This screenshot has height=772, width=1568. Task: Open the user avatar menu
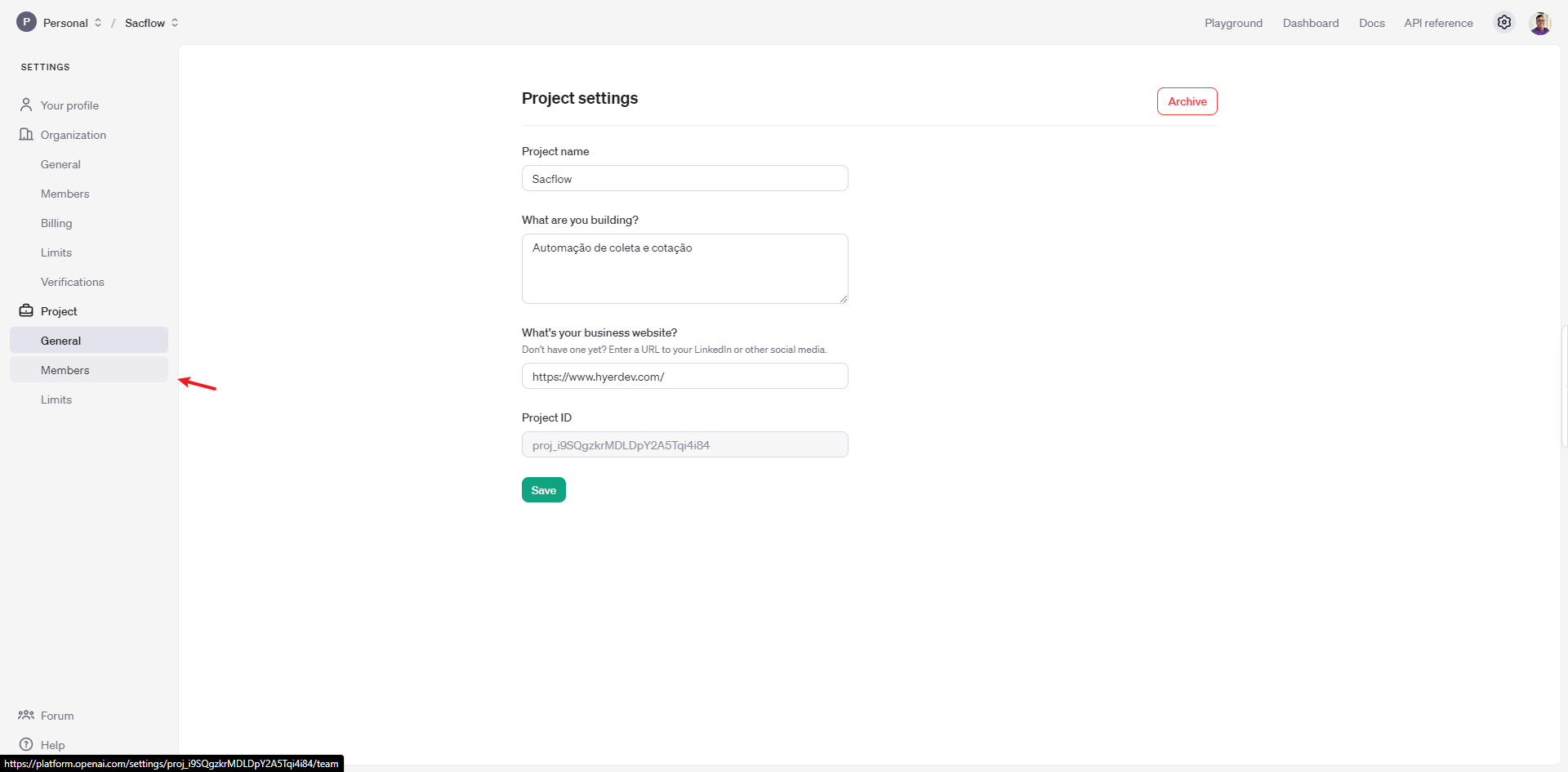point(1539,23)
